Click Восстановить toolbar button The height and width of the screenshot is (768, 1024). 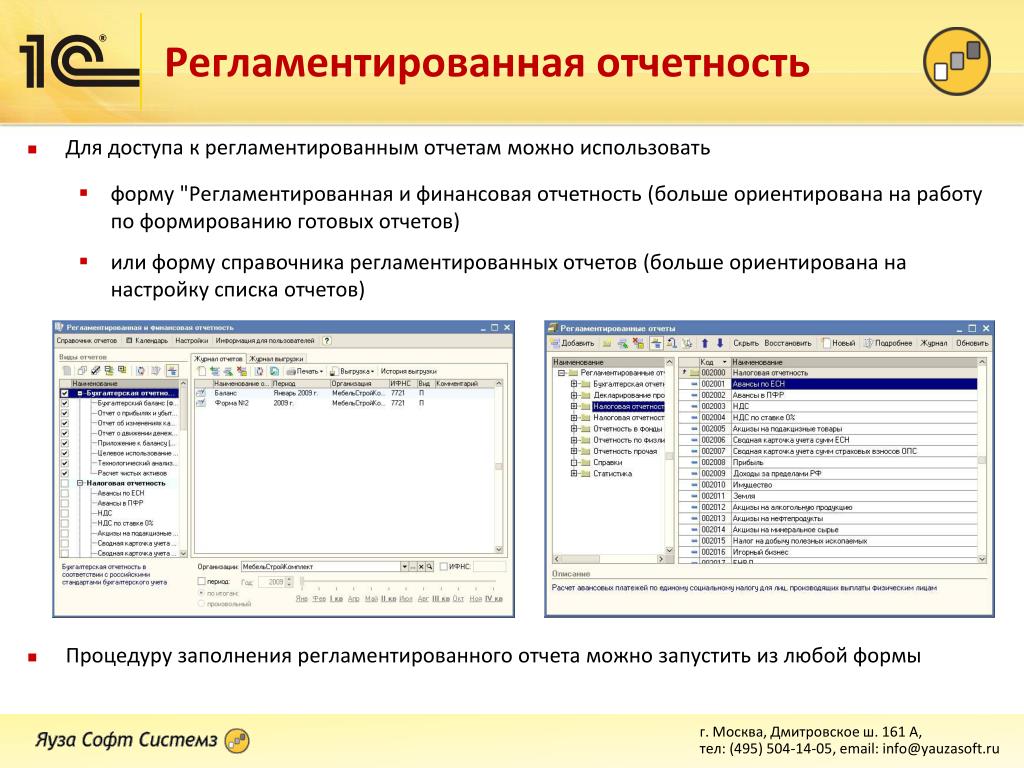click(788, 343)
